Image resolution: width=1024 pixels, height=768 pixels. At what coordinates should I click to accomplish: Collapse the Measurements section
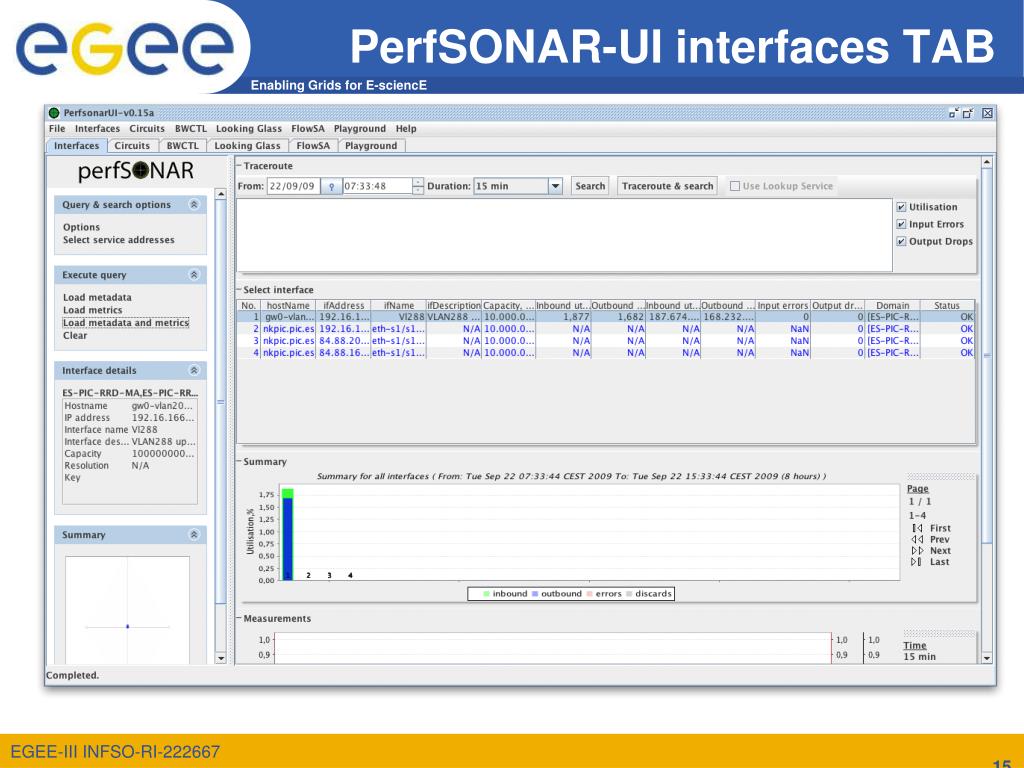tap(239, 618)
